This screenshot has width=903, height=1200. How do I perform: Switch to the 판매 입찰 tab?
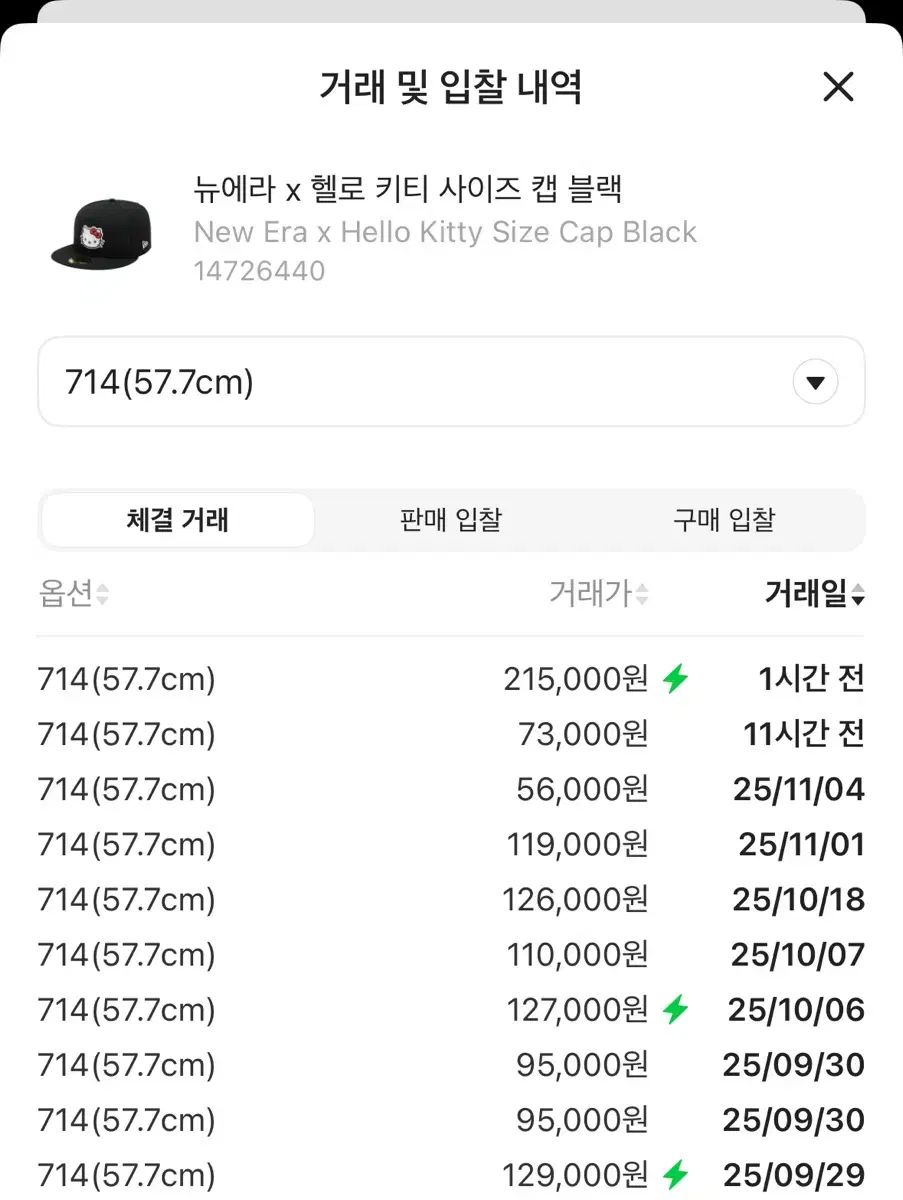[x=451, y=520]
